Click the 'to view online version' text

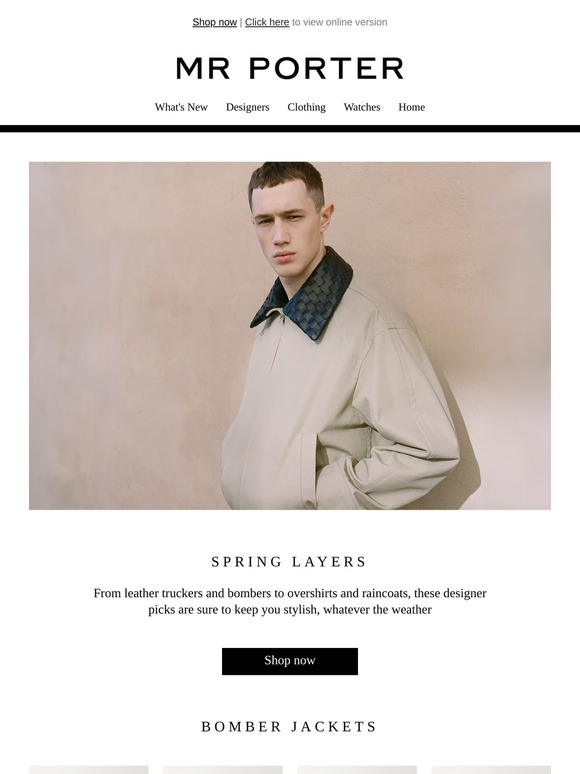[340, 22]
